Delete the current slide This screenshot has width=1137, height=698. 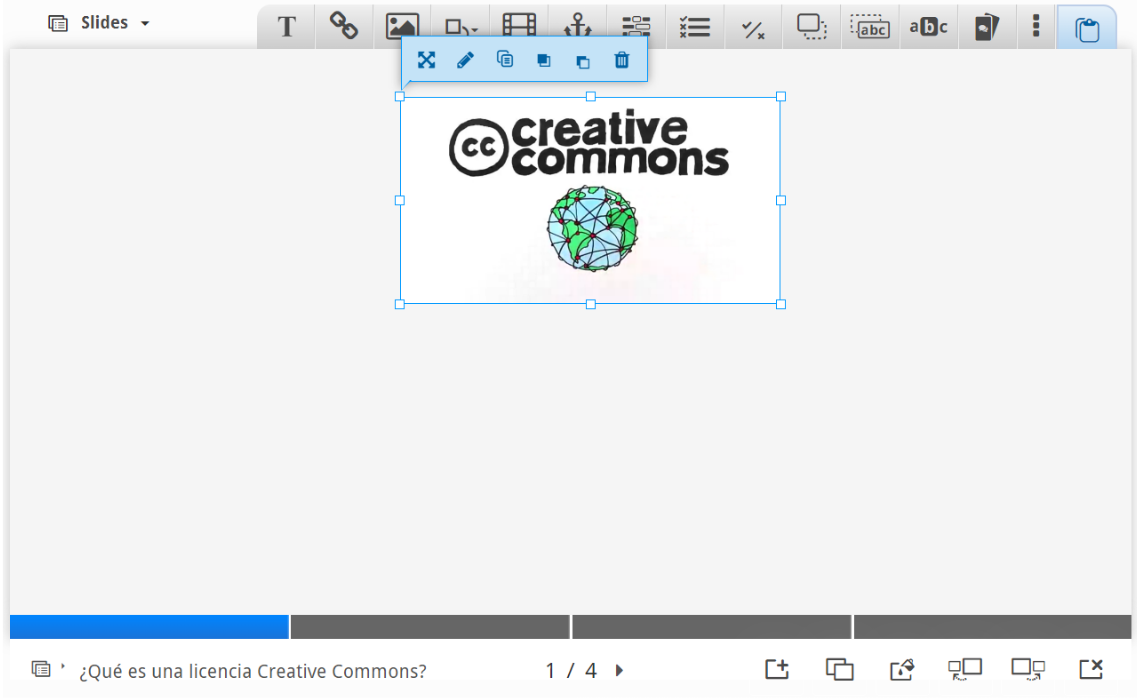(x=1091, y=669)
